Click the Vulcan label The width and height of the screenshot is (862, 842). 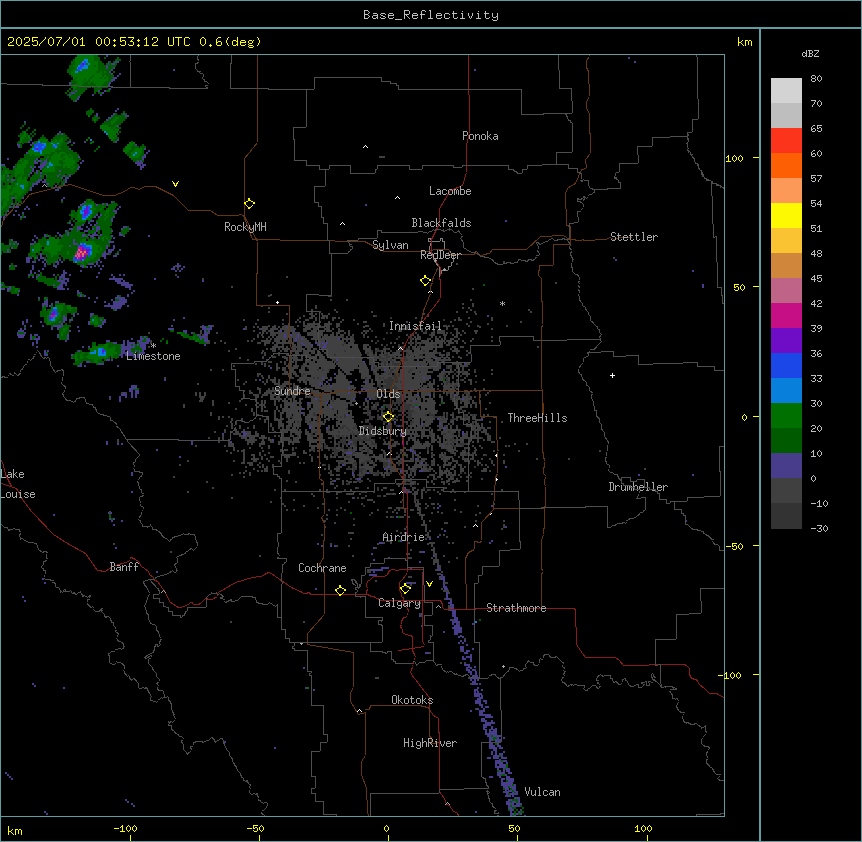(x=543, y=792)
